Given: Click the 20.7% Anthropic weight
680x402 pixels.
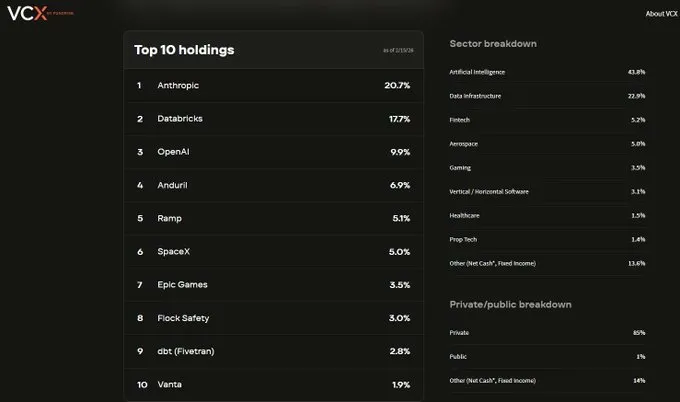Looking at the screenshot, I should pos(397,85).
